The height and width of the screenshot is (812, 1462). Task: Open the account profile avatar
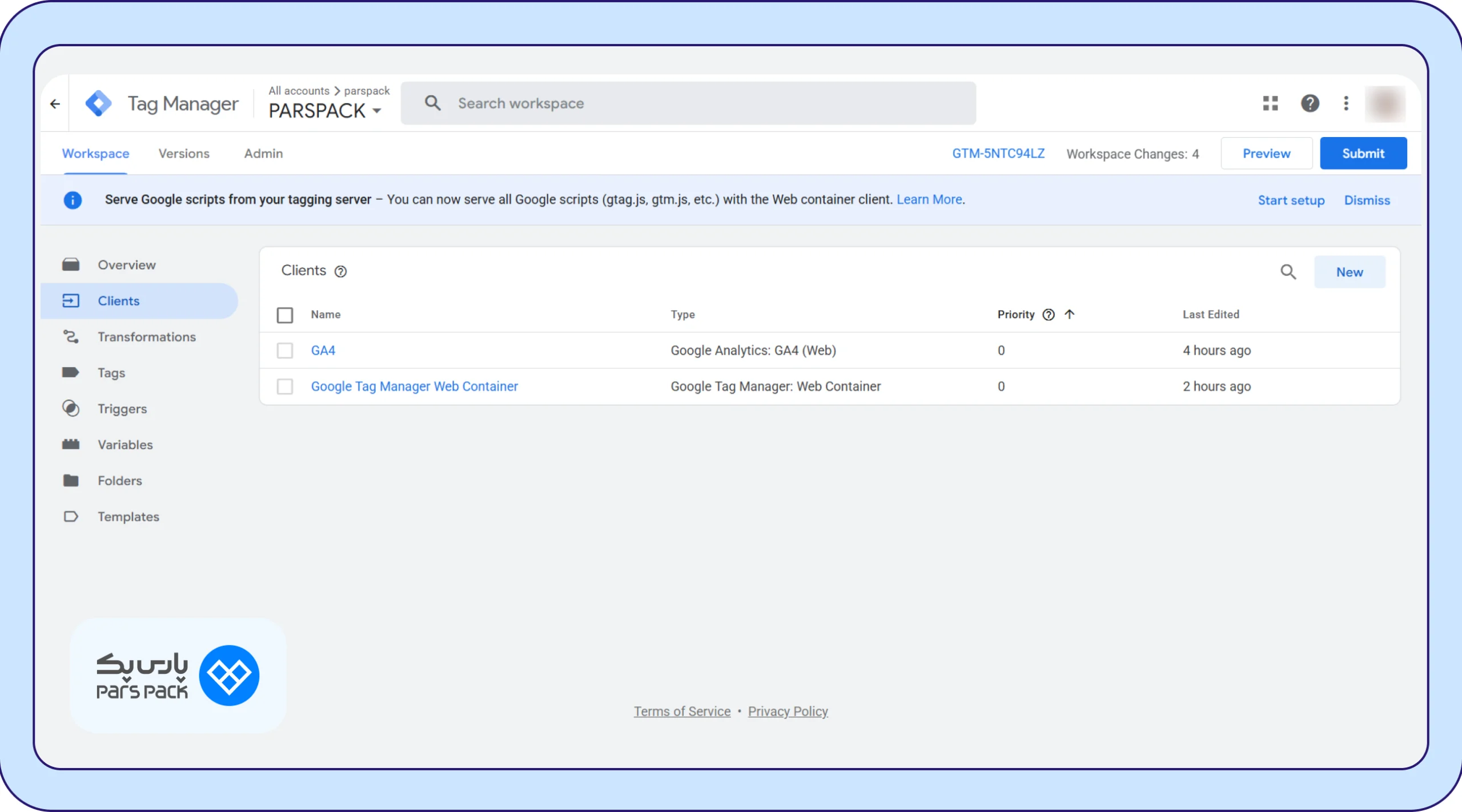click(x=1385, y=104)
